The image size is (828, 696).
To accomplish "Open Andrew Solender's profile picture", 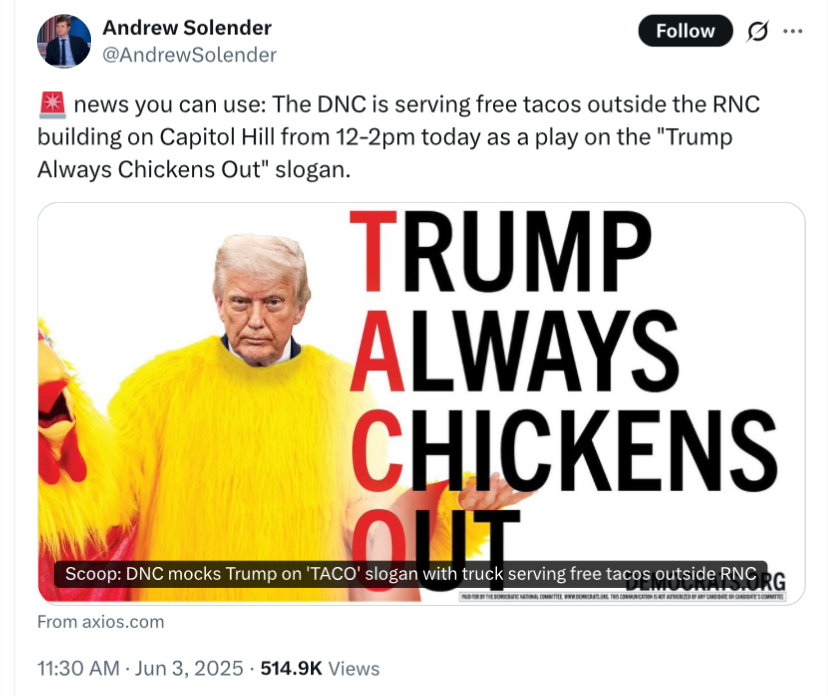I will click(x=64, y=41).
